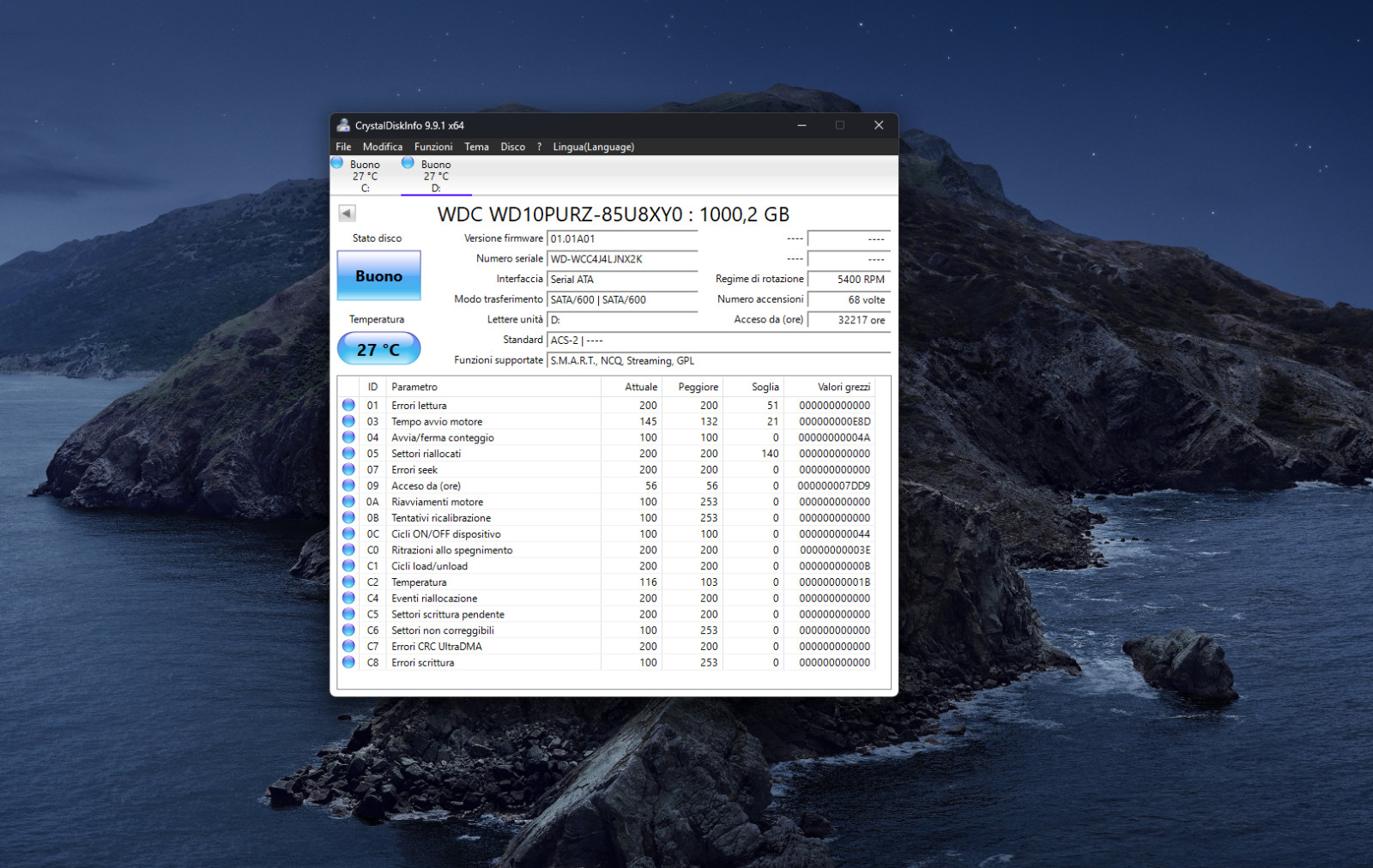Viewport: 1373px width, 868px height.
Task: Open the File menu
Action: point(343,147)
